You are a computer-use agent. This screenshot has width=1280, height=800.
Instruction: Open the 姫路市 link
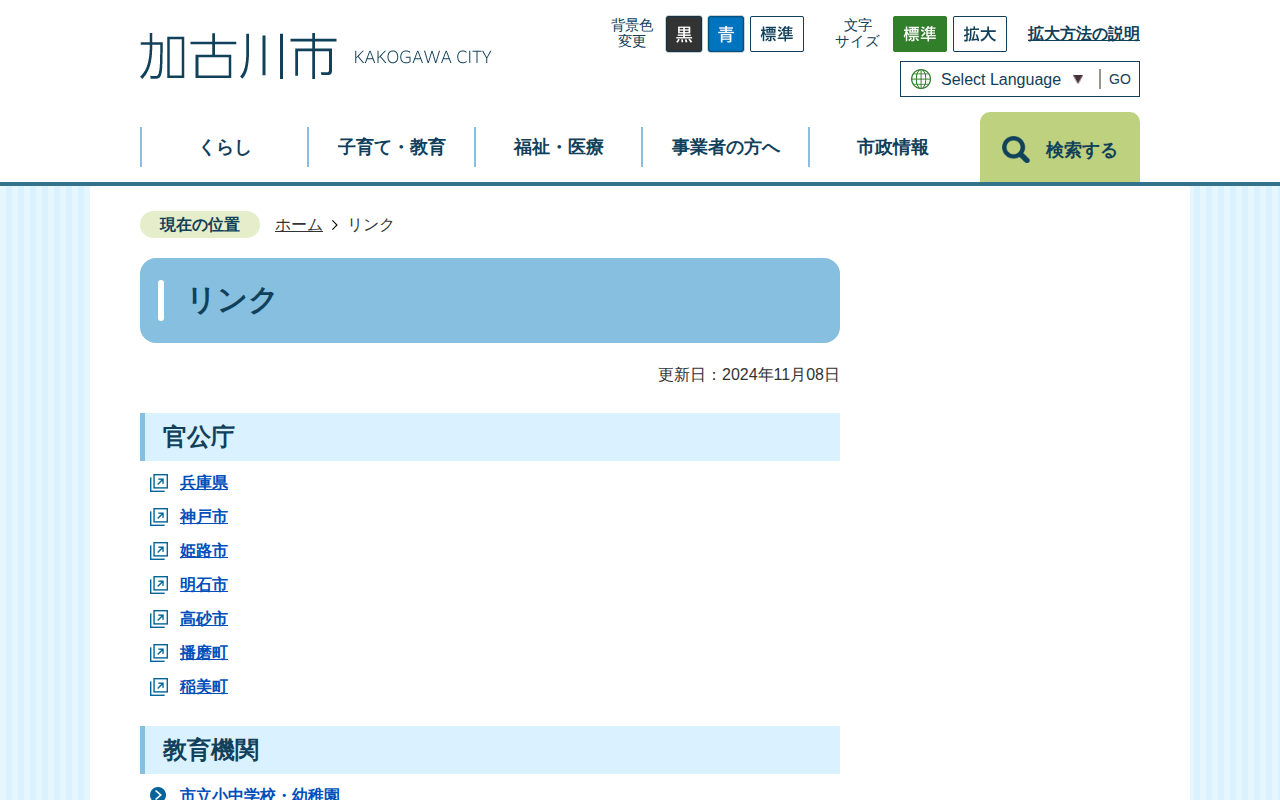(x=204, y=551)
